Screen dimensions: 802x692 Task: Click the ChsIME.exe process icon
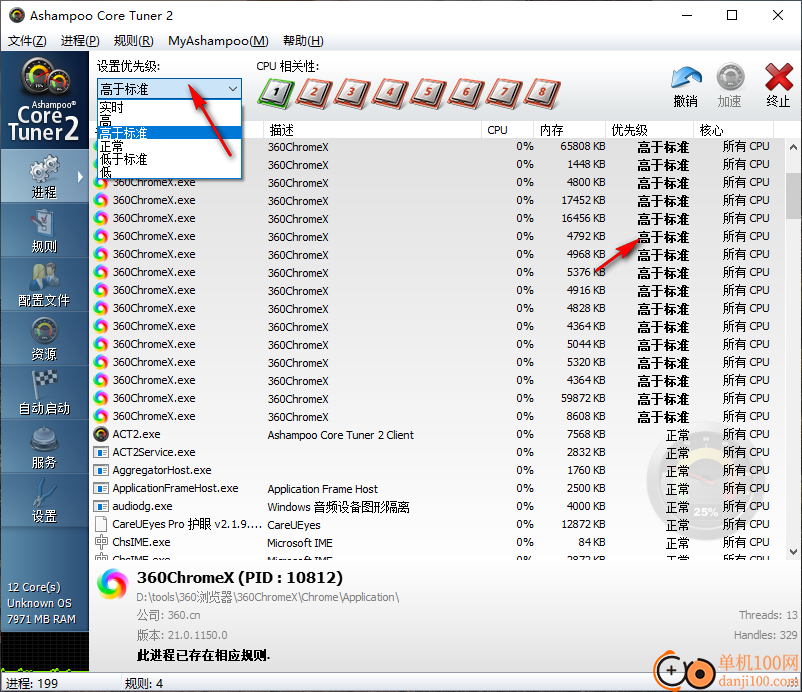(101, 542)
